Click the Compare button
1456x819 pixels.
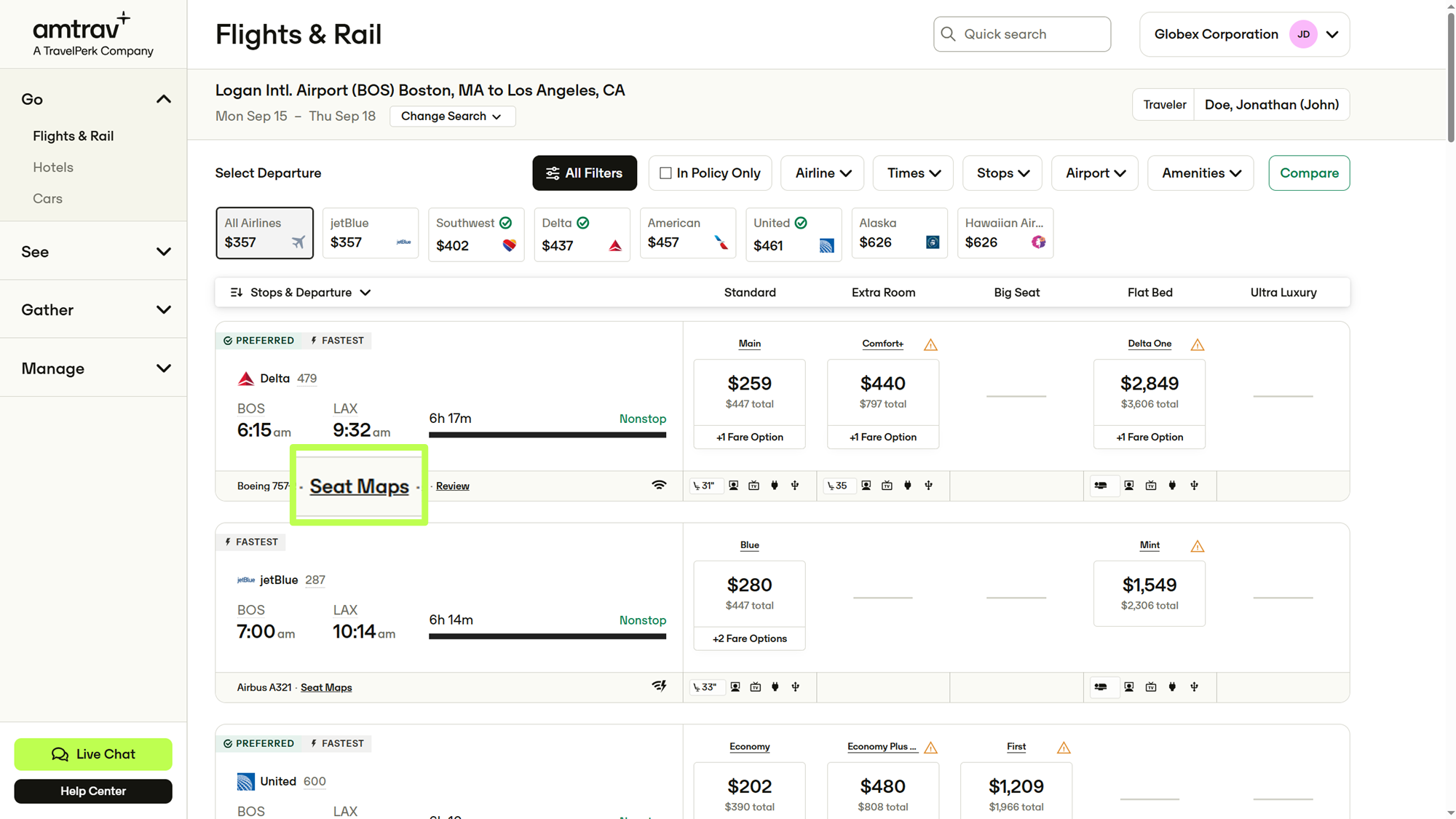tap(1309, 173)
